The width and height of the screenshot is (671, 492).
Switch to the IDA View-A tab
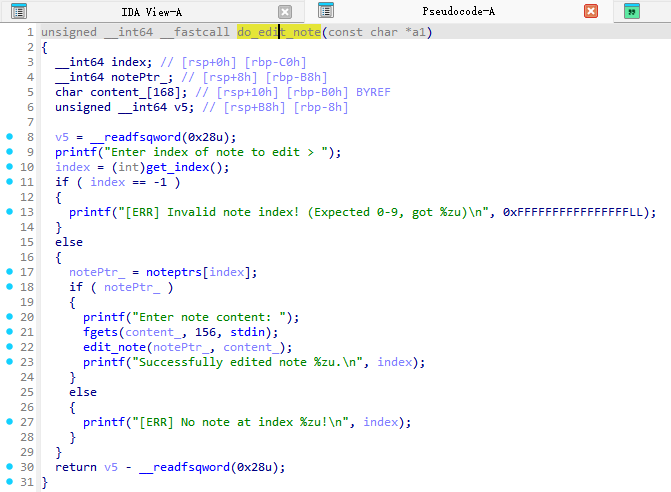click(x=150, y=11)
